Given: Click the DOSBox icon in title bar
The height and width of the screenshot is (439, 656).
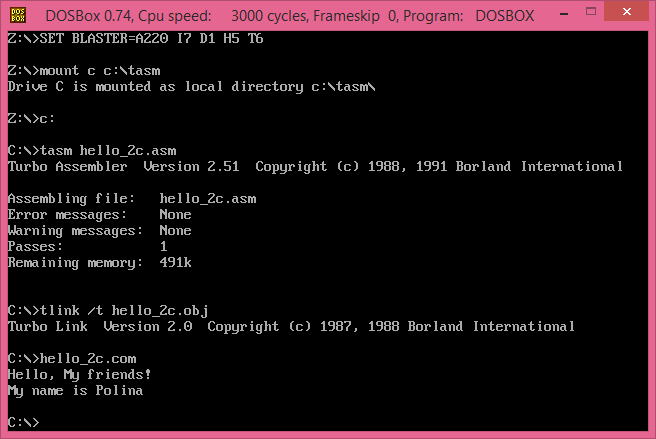Looking at the screenshot, I should [x=18, y=15].
